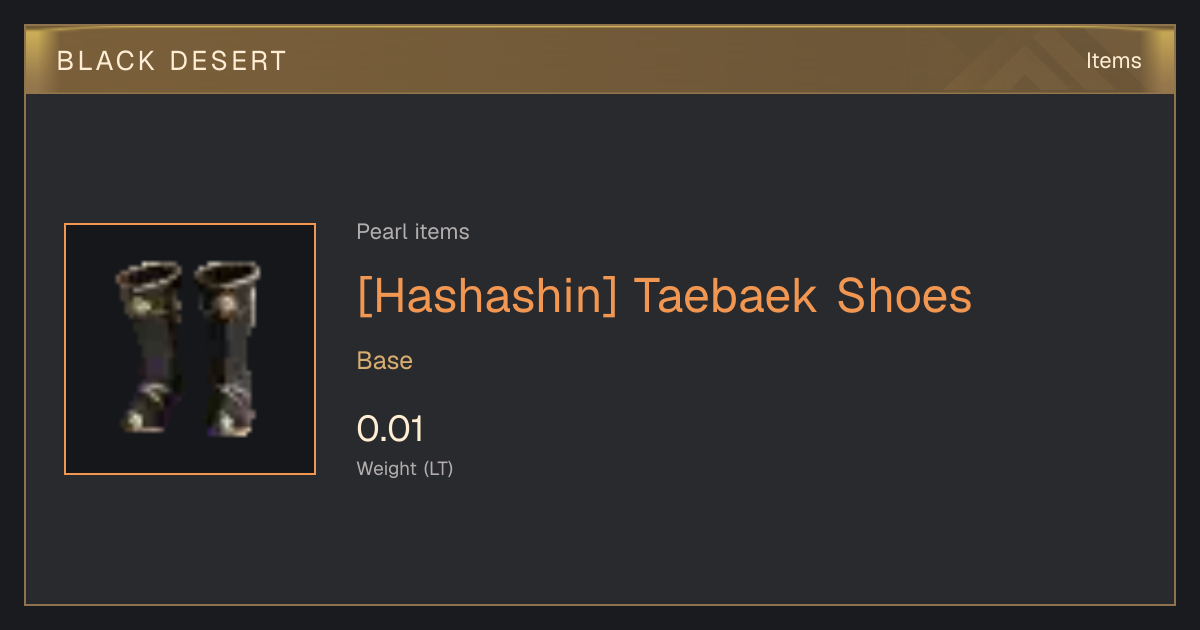Click the word Shoes in the title
This screenshot has width=1200, height=630.
click(x=904, y=296)
